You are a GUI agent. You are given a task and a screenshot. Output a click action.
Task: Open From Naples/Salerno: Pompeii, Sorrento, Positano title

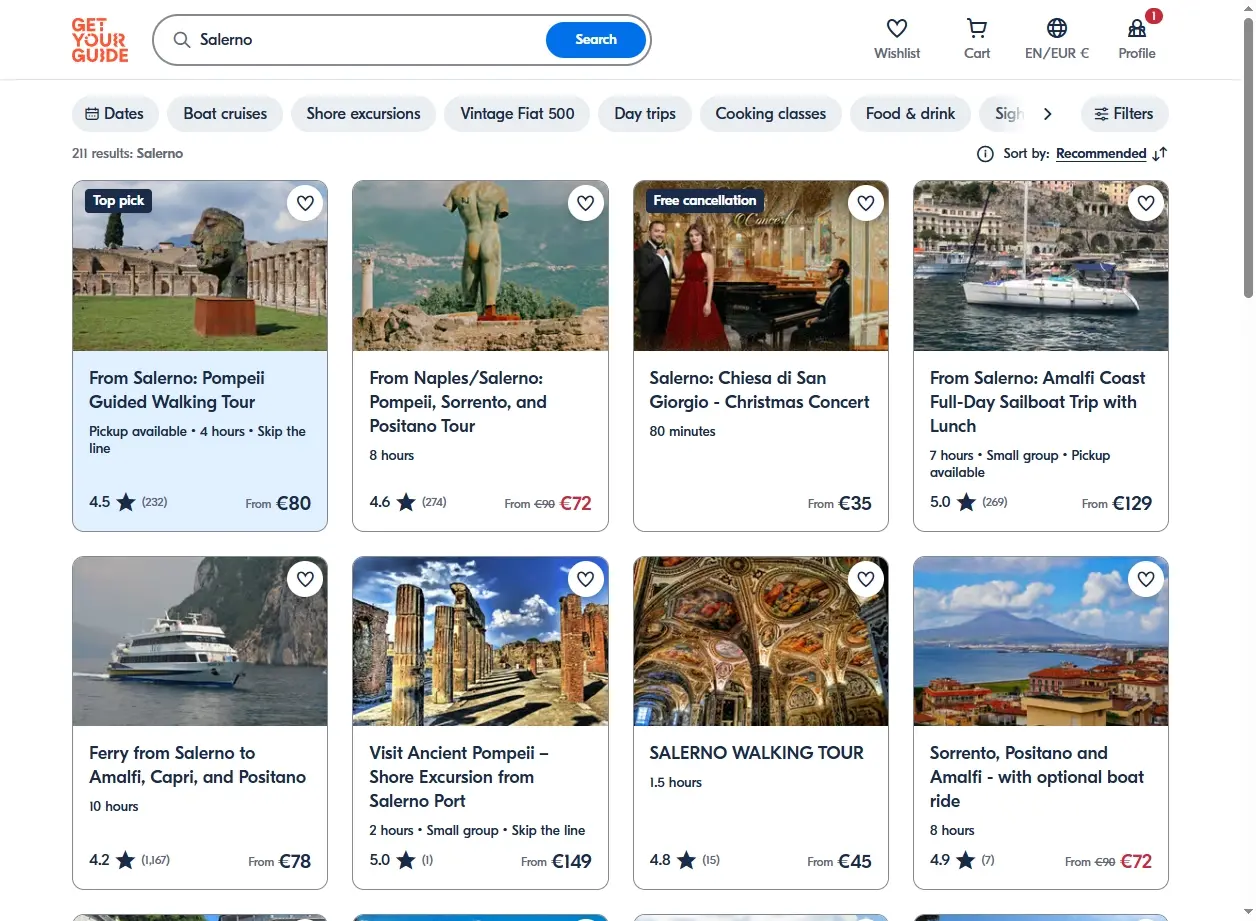[x=458, y=402]
